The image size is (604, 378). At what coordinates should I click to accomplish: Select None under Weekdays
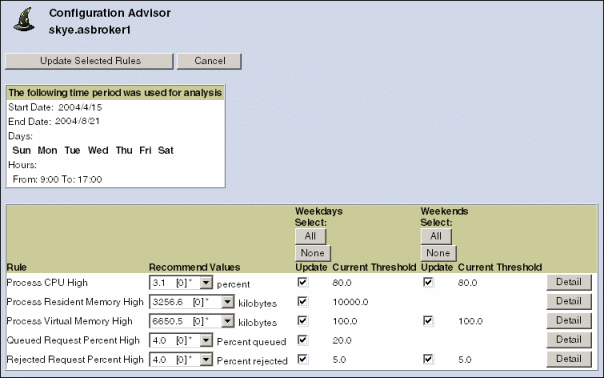(x=313, y=253)
